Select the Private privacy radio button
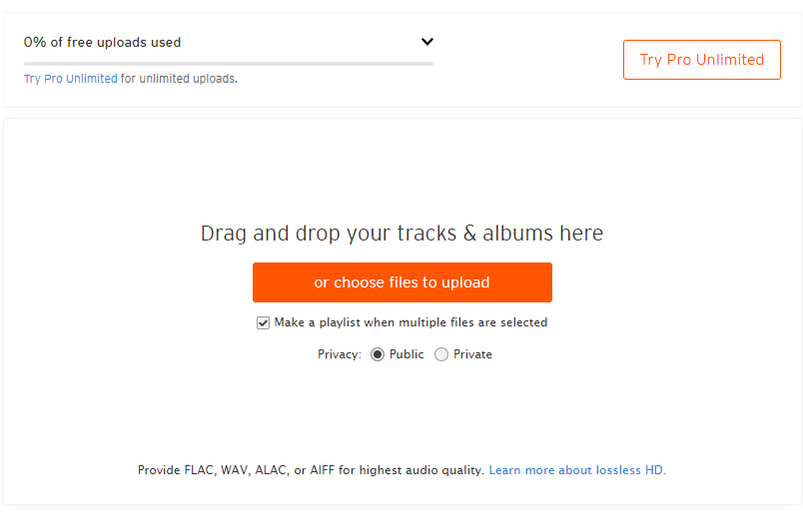Image resolution: width=803 pixels, height=516 pixels. (441, 355)
